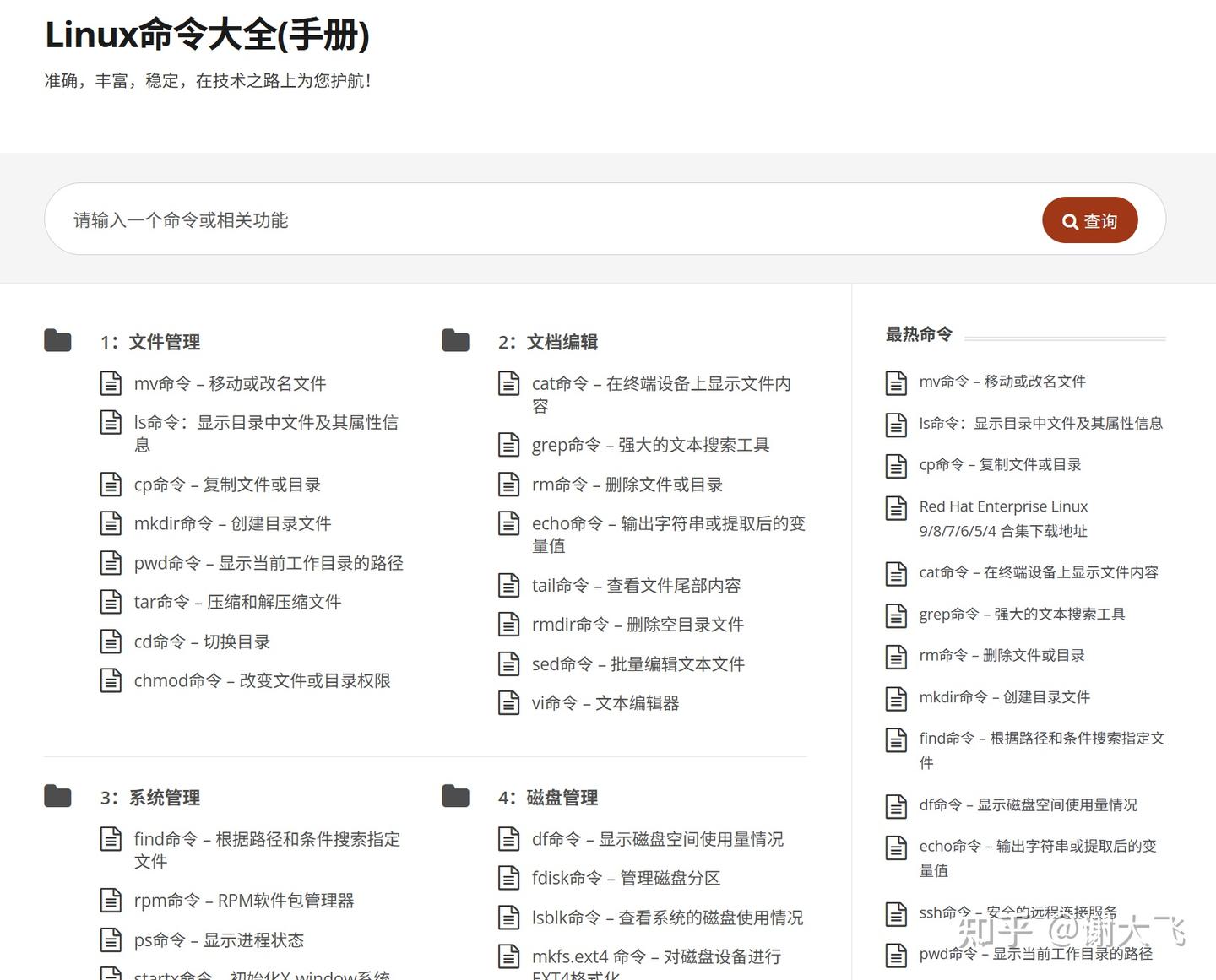The image size is (1216, 980).
Task: Open the grep命令 text search link
Action: coord(649,445)
